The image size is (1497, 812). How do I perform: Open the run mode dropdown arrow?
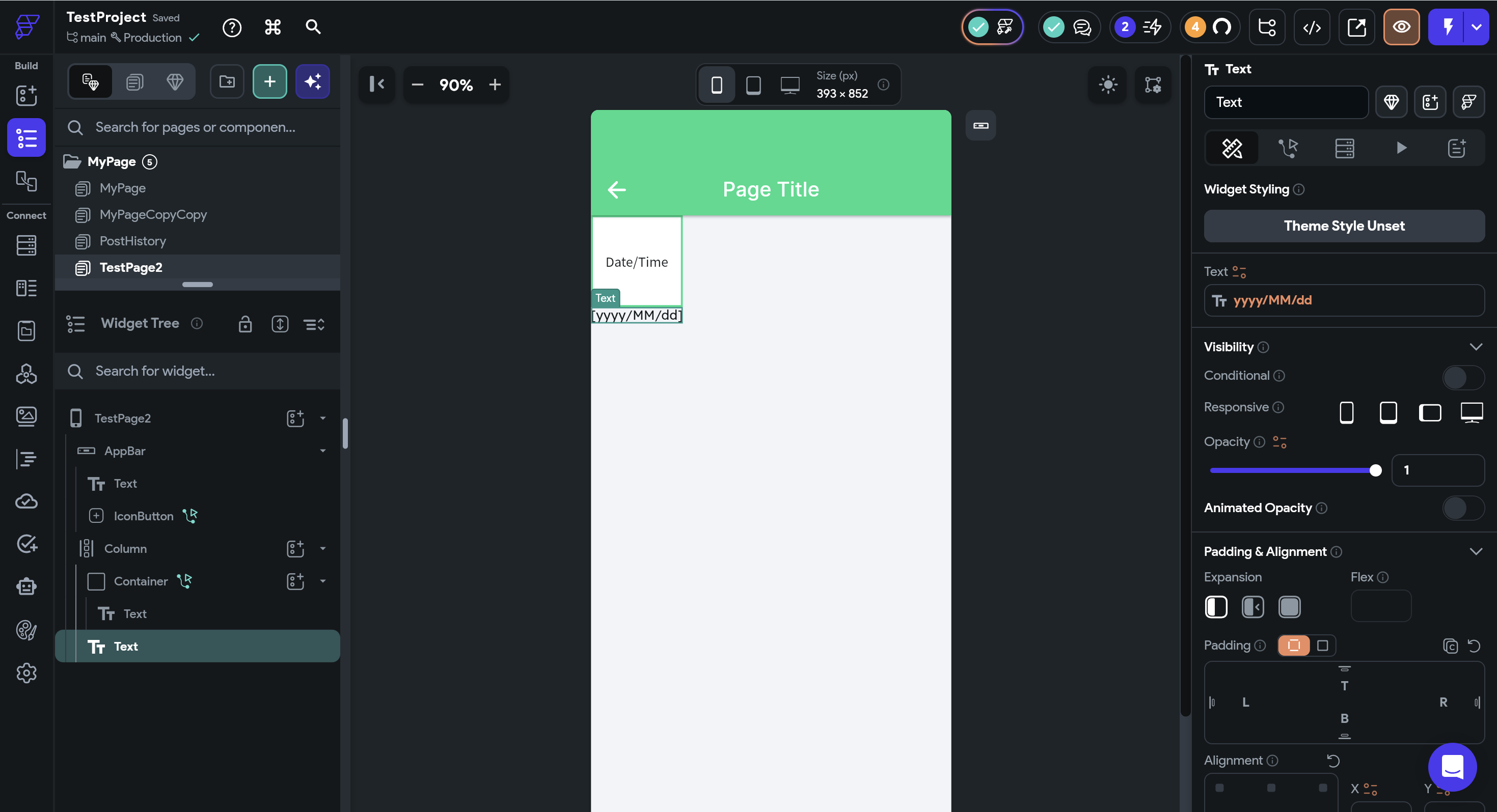pos(1476,27)
